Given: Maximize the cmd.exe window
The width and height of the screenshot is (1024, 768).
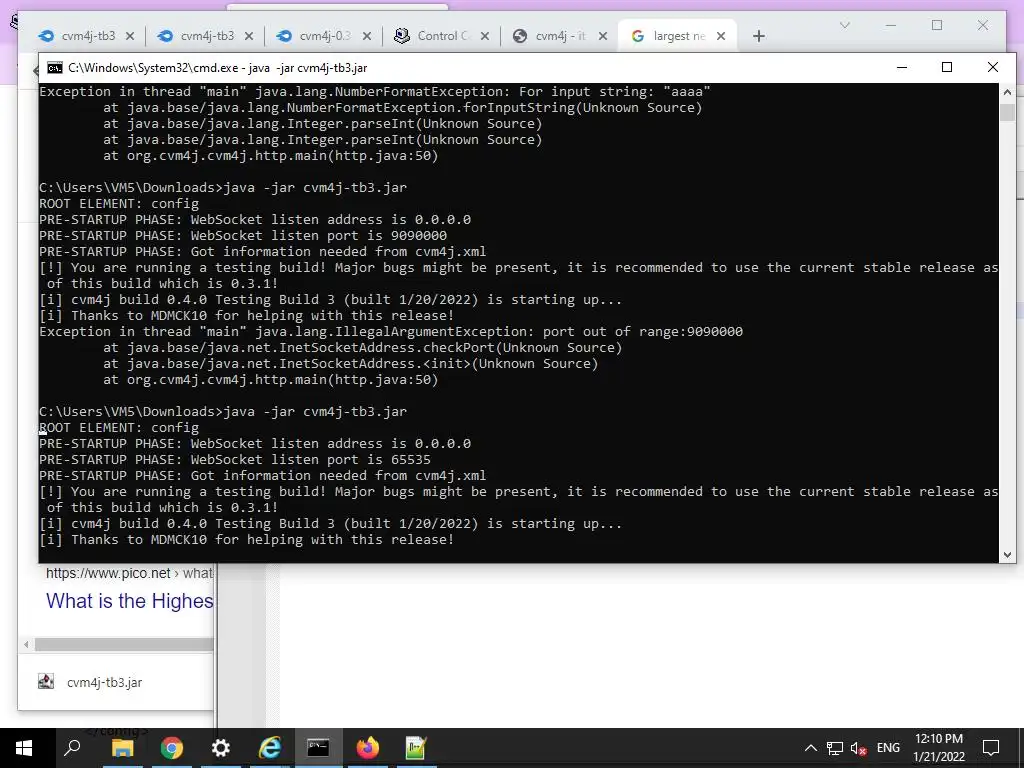Looking at the screenshot, I should click(x=947, y=67).
